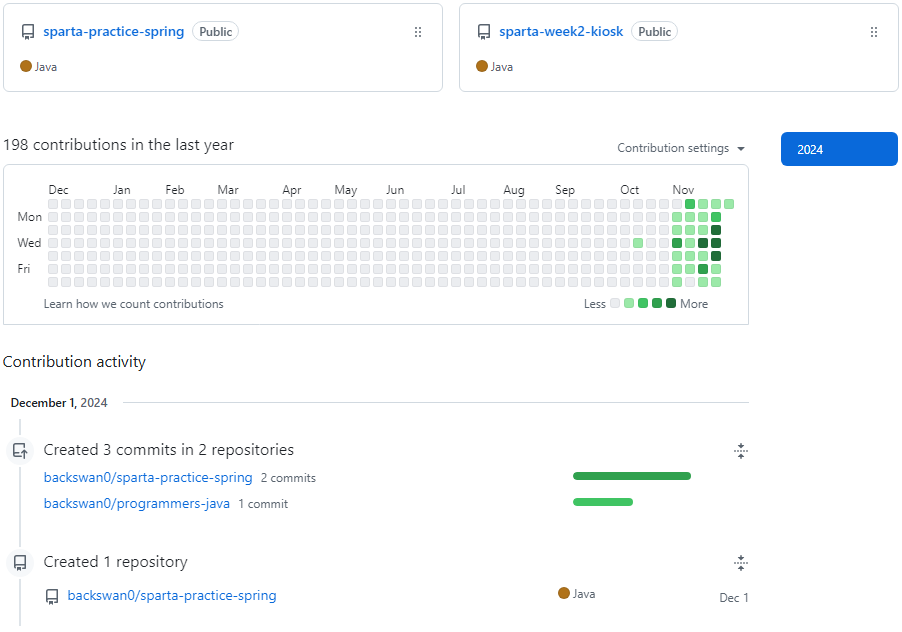Click the light green second legend swatch
902x632 pixels.
pyautogui.click(x=629, y=303)
